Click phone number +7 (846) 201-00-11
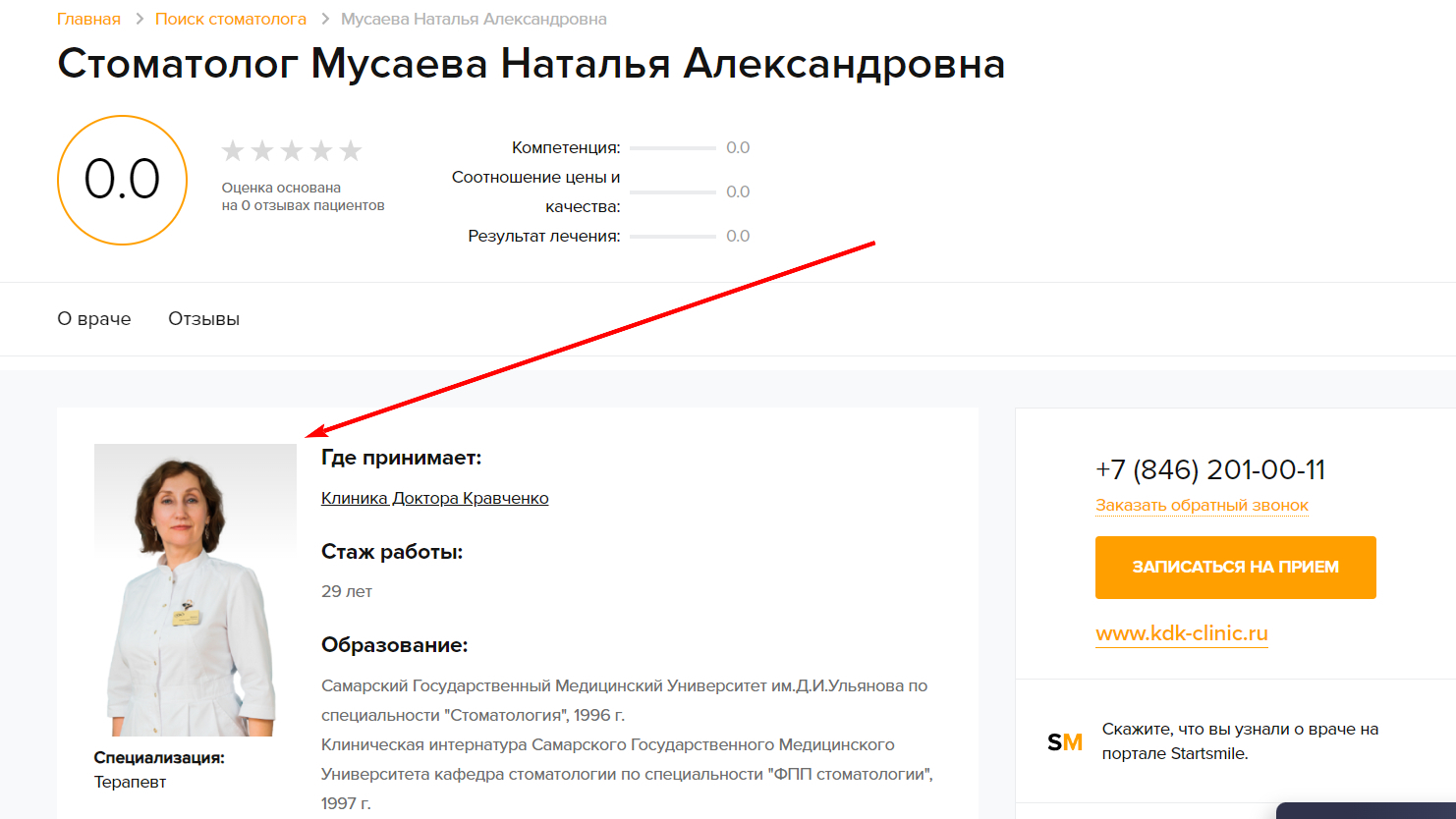 click(1210, 470)
